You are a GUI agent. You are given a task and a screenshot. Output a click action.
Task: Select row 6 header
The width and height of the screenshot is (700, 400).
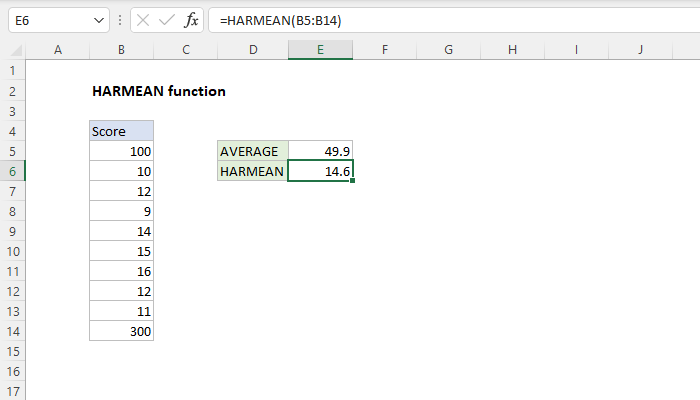pos(12,171)
